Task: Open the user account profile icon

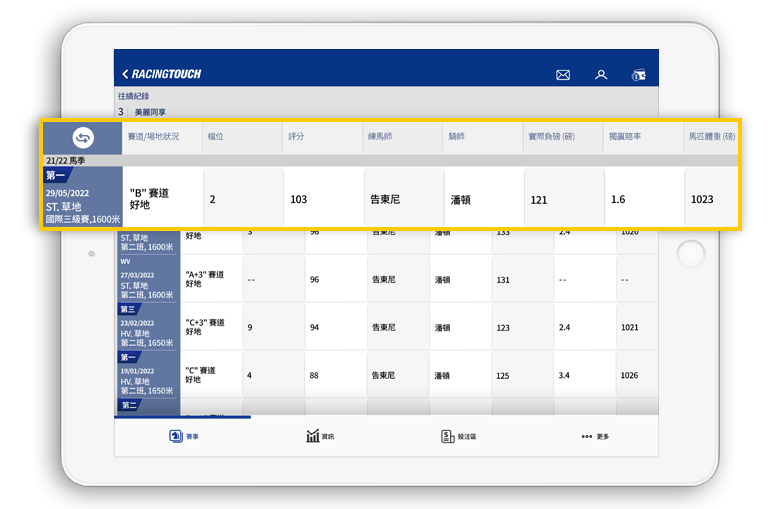Action: [x=601, y=74]
